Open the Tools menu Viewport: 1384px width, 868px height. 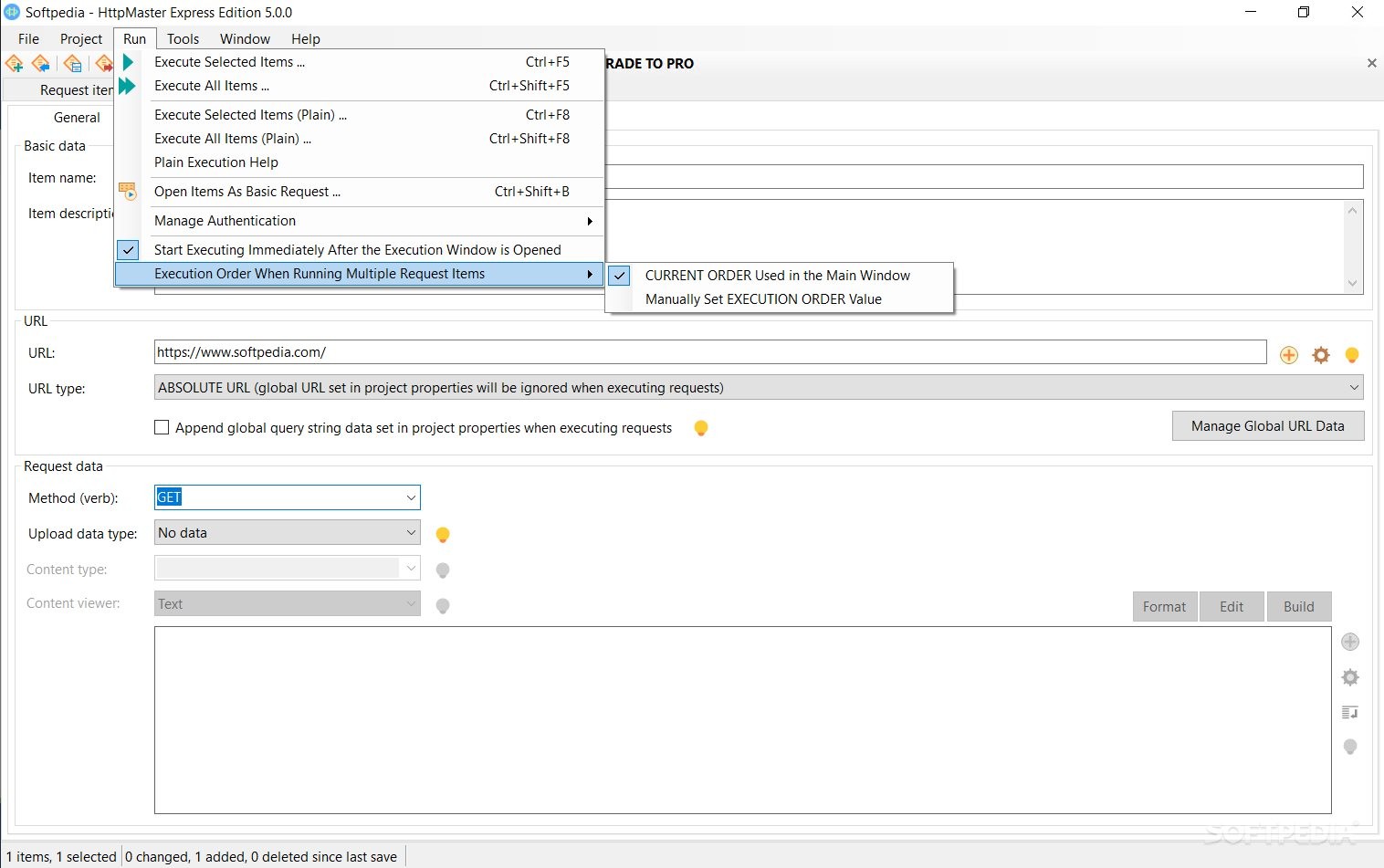click(x=183, y=39)
